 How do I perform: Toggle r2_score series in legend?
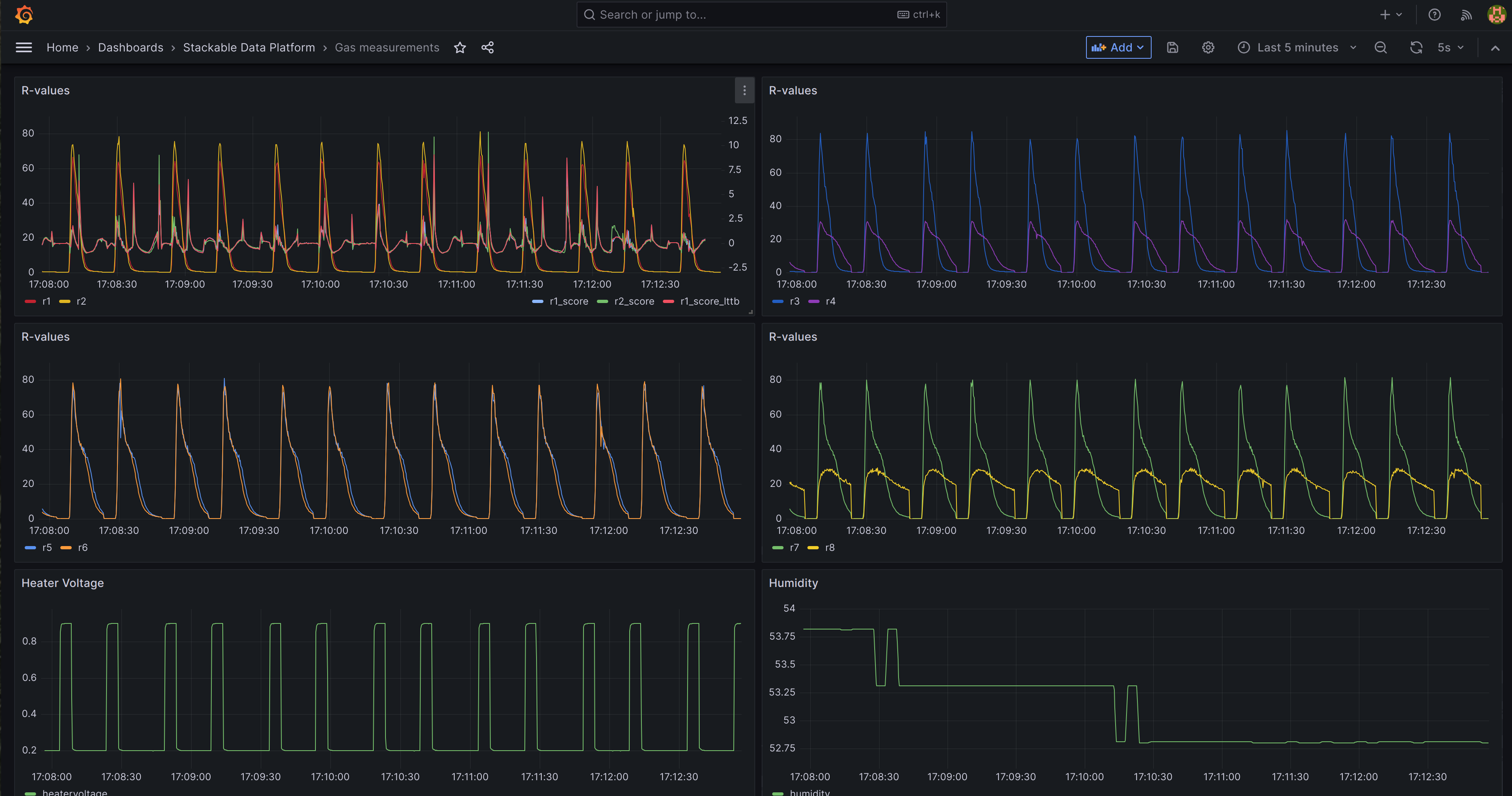(633, 301)
